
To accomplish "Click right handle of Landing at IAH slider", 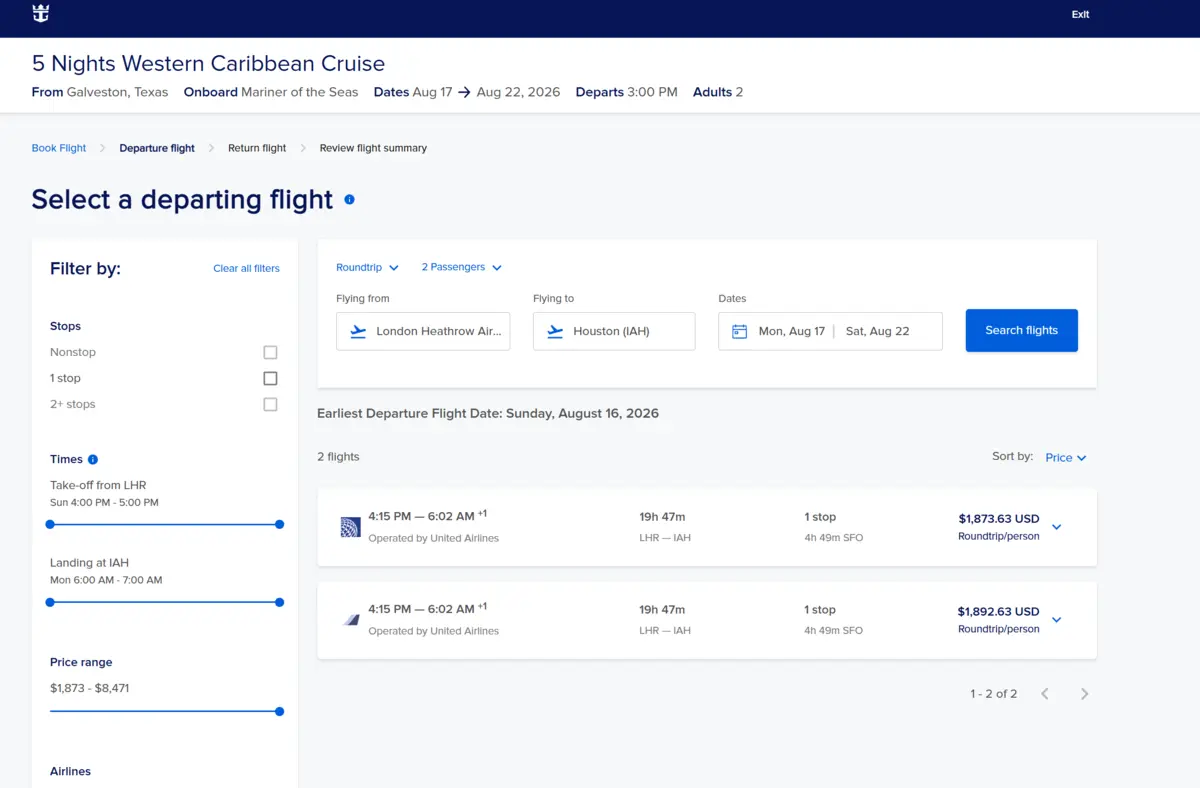I will (x=279, y=602).
